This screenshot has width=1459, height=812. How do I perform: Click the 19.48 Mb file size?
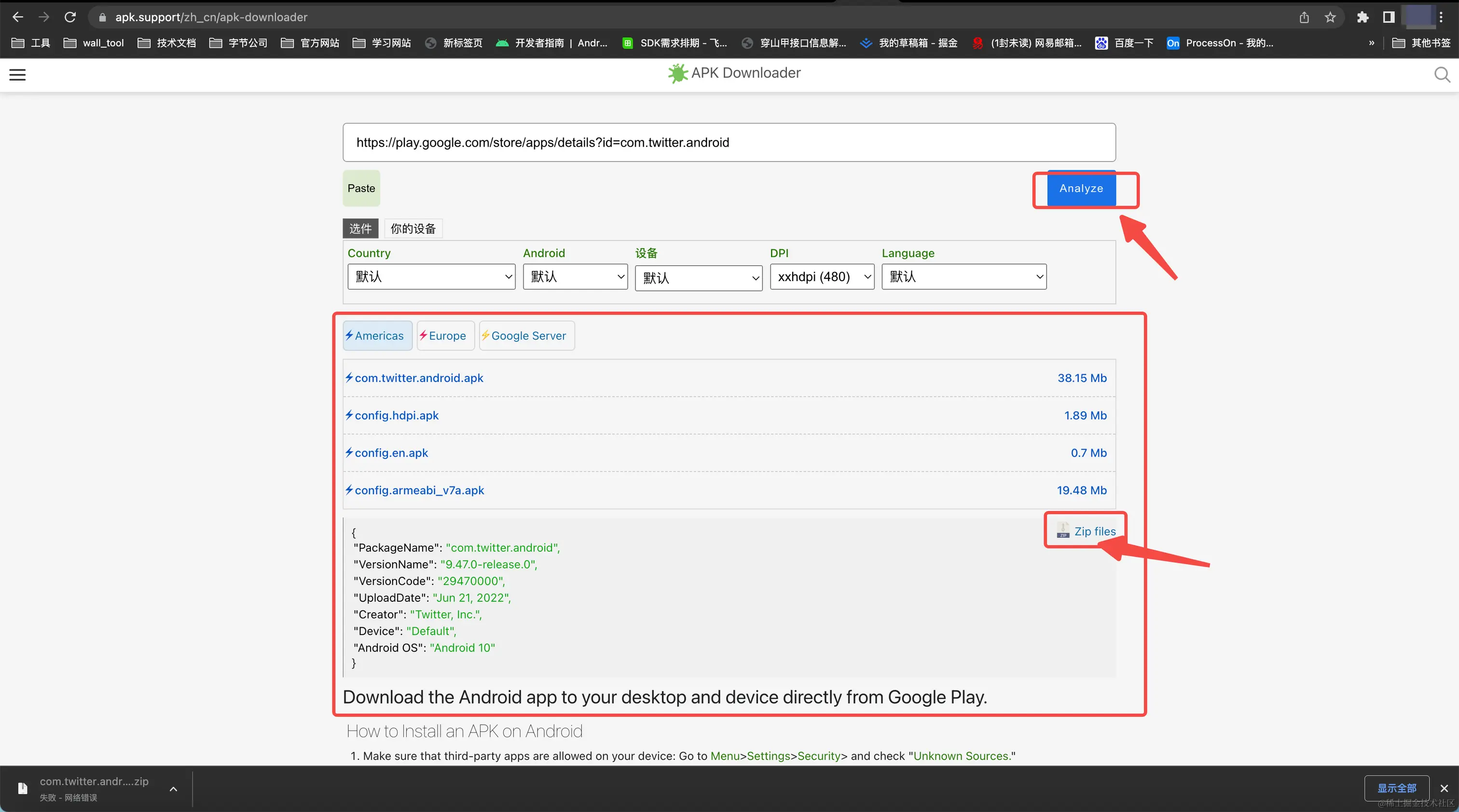point(1081,490)
